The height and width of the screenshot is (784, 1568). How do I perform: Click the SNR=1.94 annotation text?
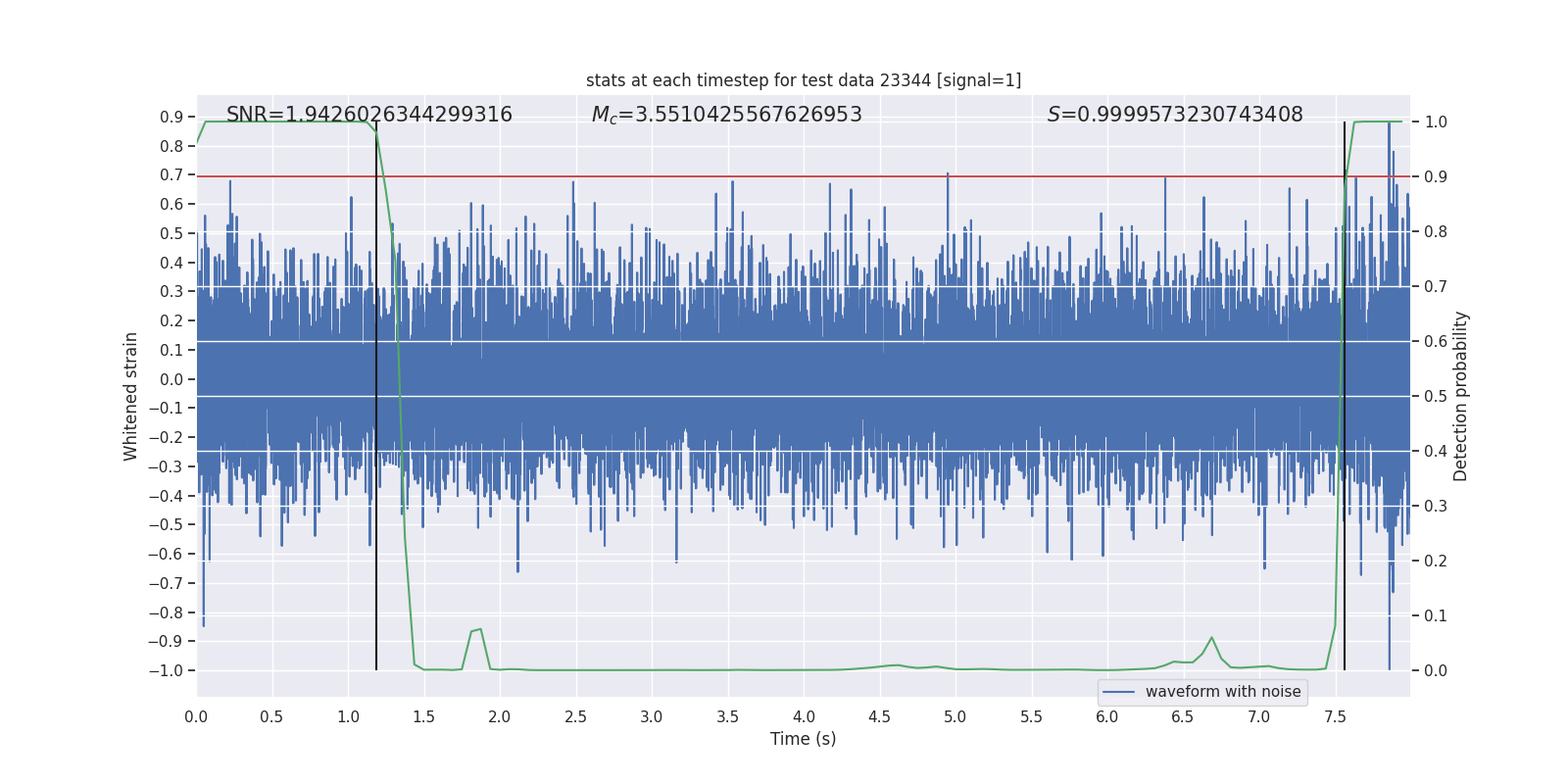pos(369,115)
